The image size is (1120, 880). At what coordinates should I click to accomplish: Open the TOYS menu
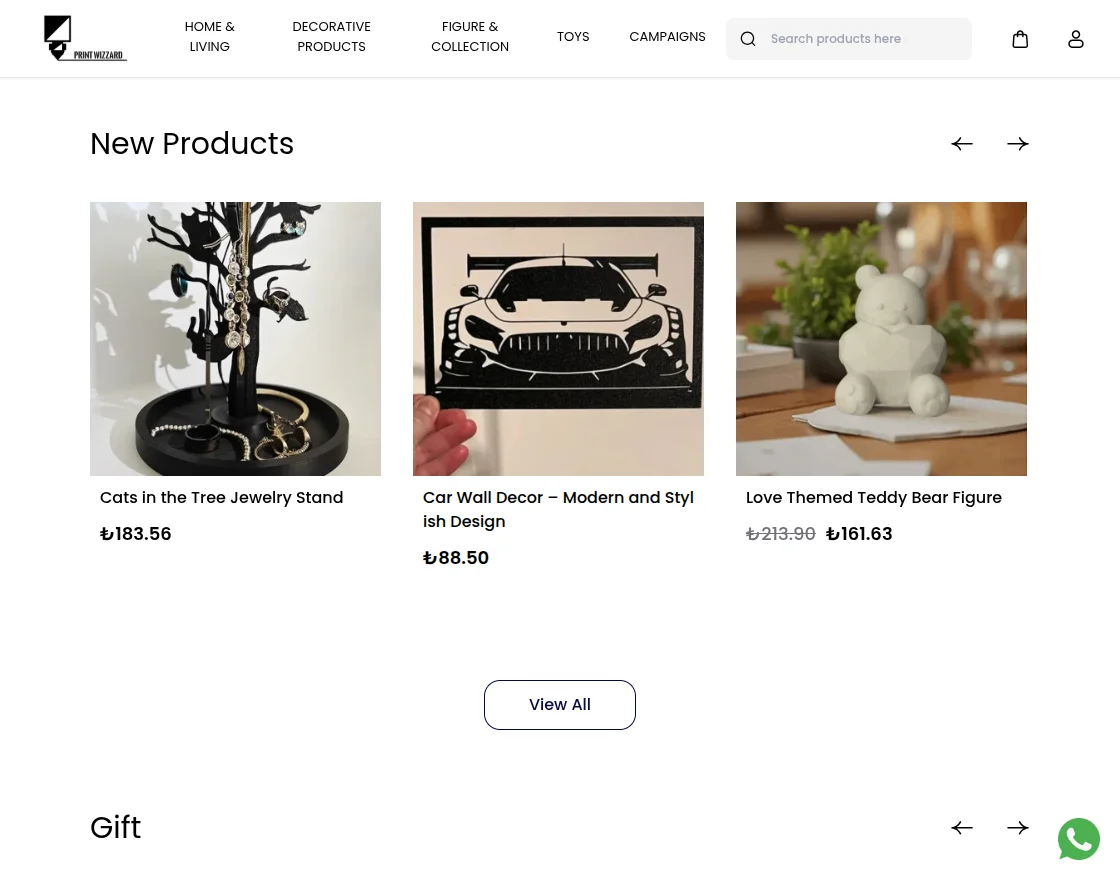tap(573, 36)
